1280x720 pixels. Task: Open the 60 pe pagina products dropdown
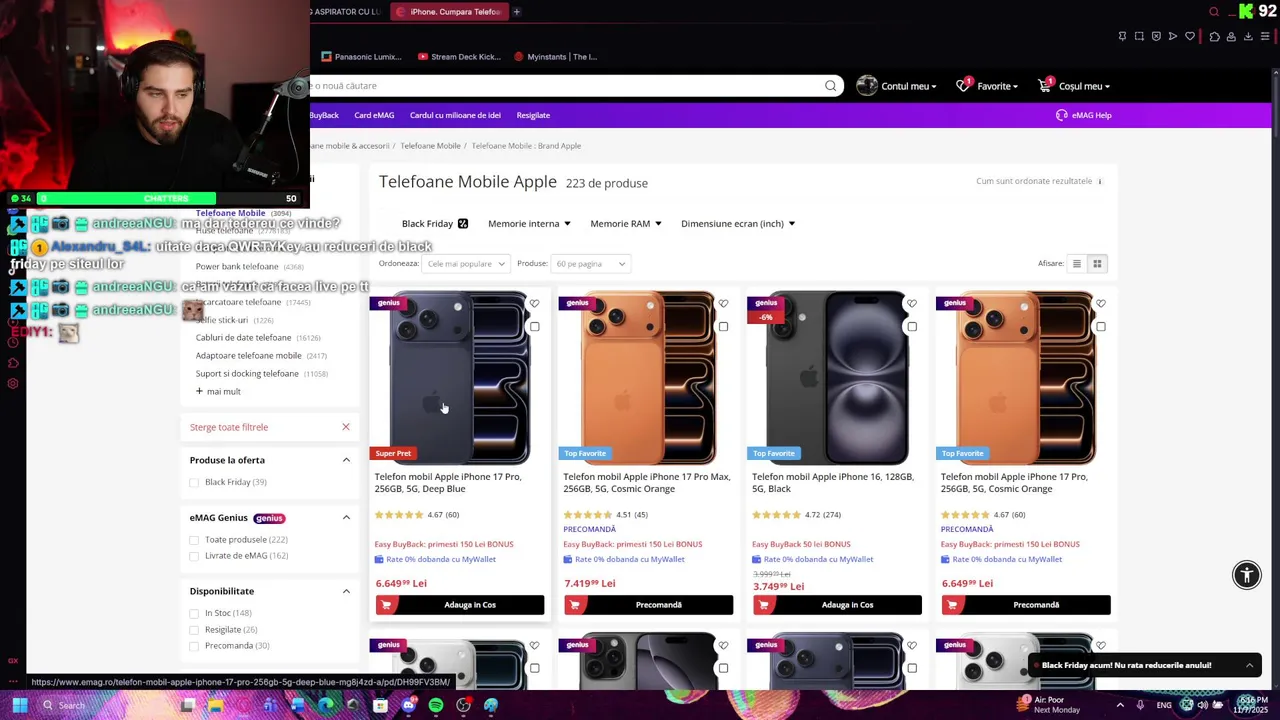pyautogui.click(x=591, y=264)
